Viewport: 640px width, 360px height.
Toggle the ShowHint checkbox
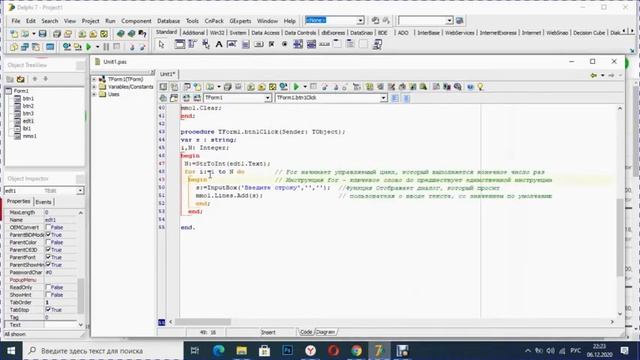48,294
